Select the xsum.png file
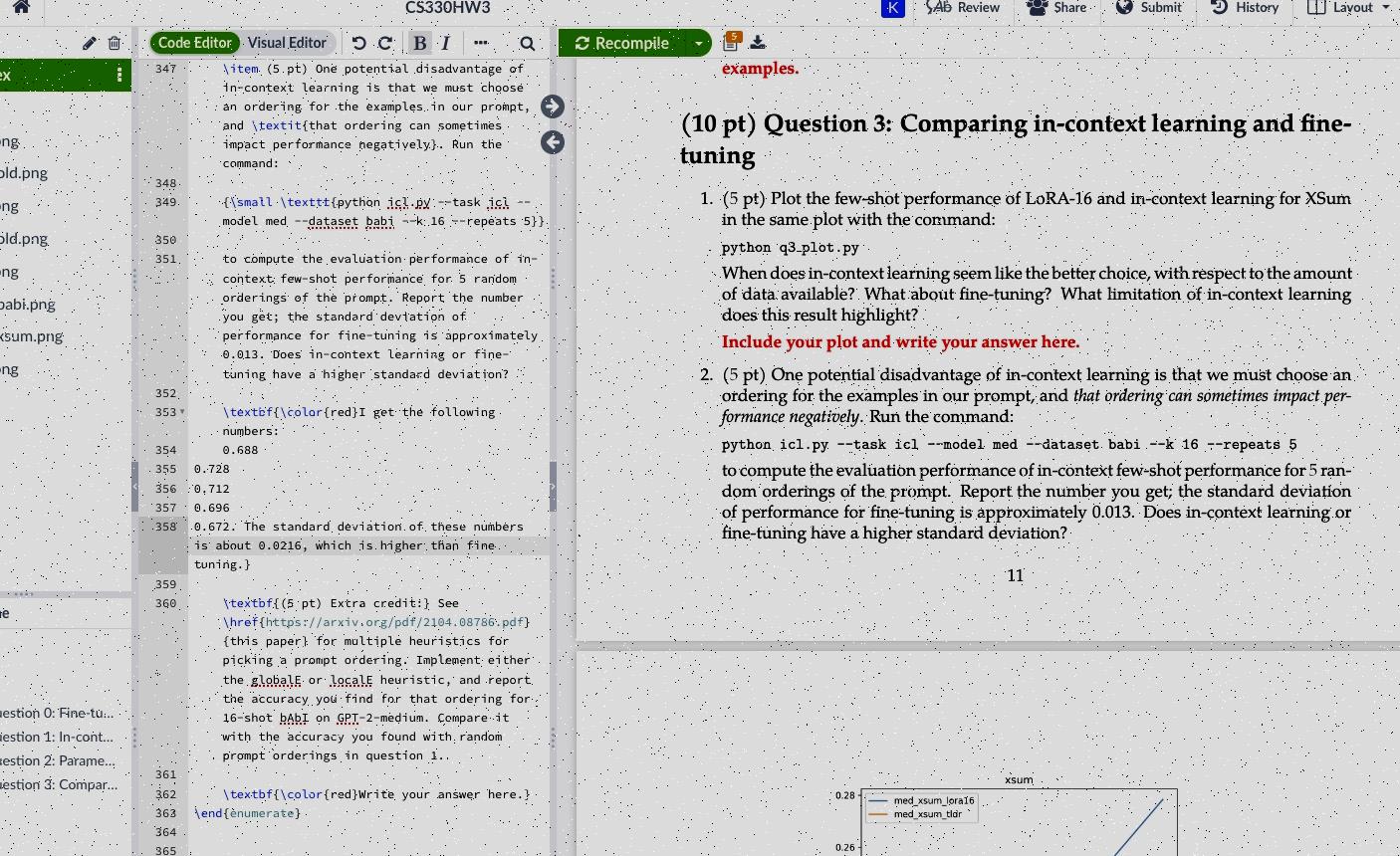 [x=32, y=336]
